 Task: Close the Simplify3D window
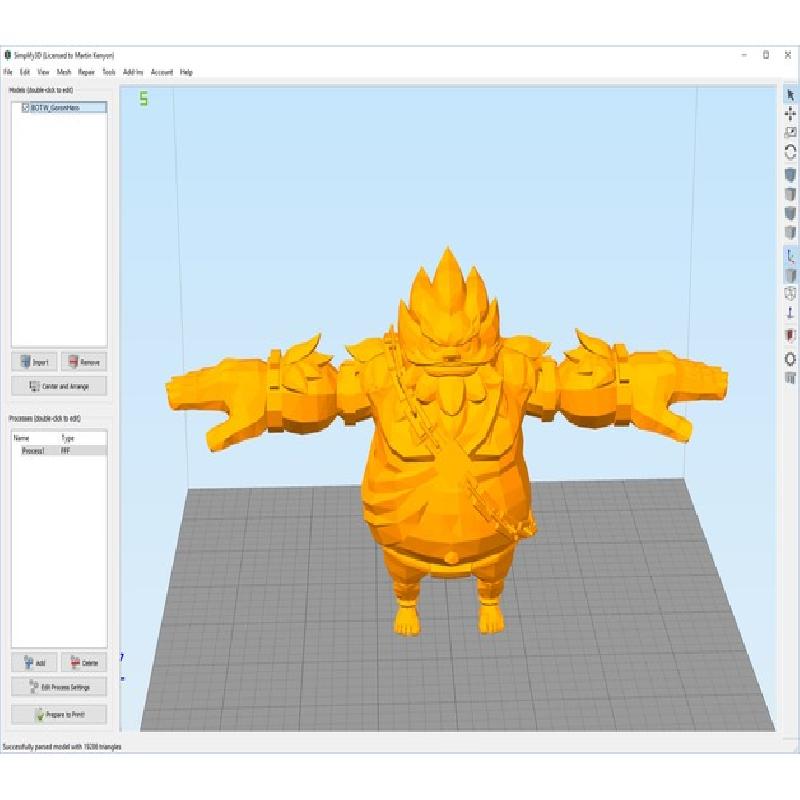coord(788,55)
